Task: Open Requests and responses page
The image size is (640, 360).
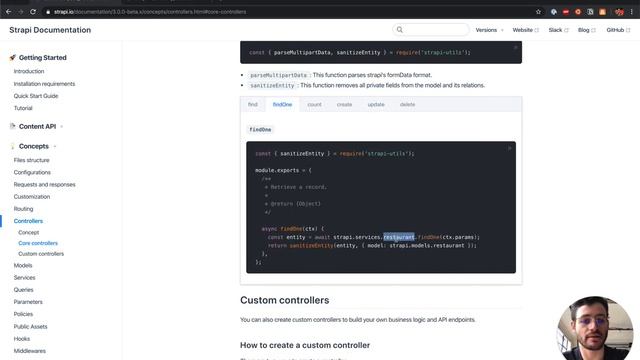Action: [44, 184]
